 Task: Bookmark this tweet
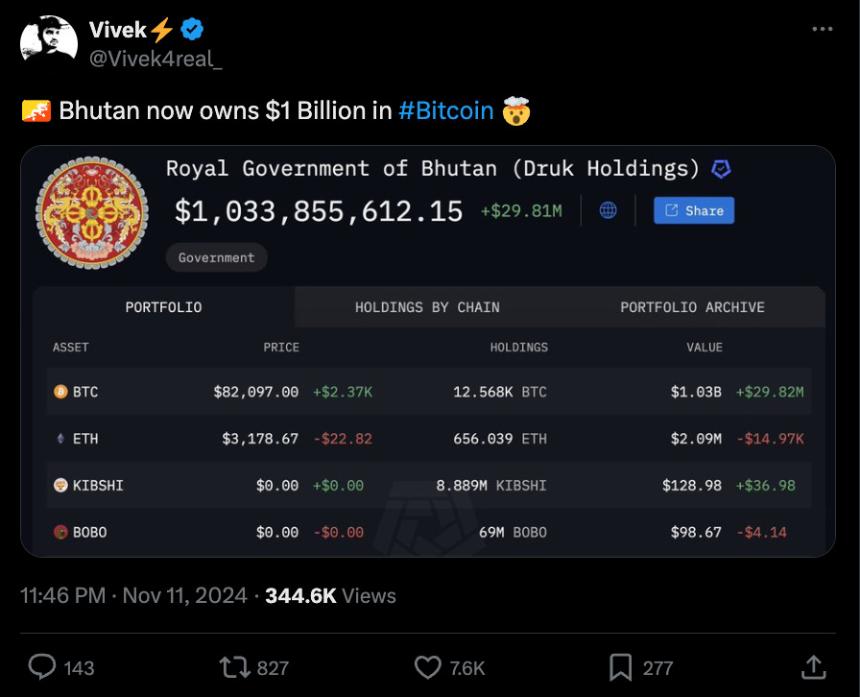point(620,667)
